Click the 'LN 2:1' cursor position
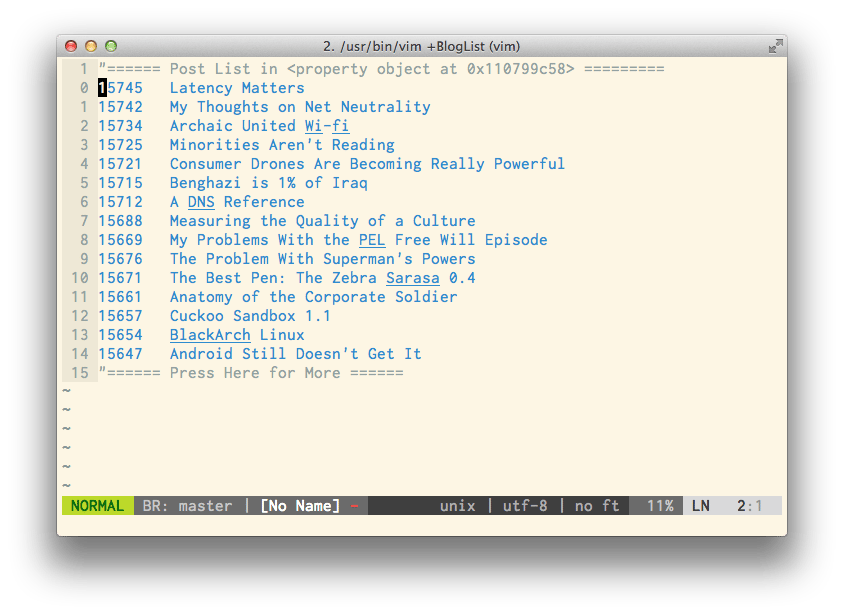Image resolution: width=844 pixels, height=615 pixels. 727,506
